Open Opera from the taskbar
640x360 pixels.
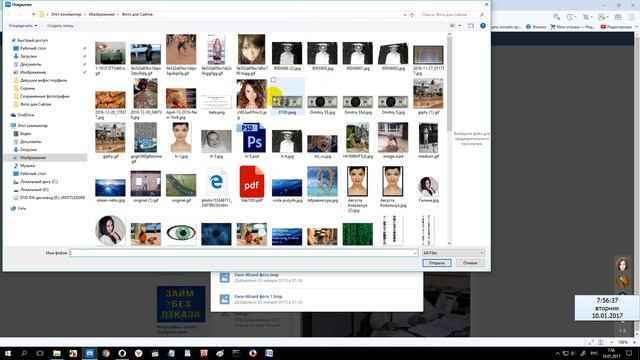click(122, 353)
